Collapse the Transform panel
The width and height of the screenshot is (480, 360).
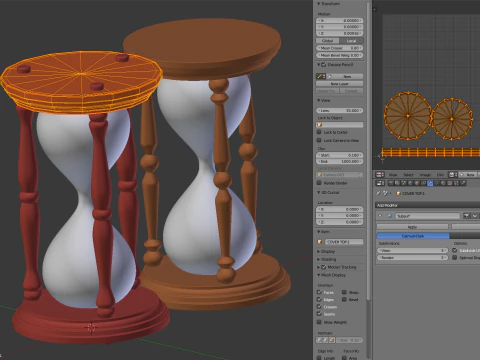click(x=319, y=4)
